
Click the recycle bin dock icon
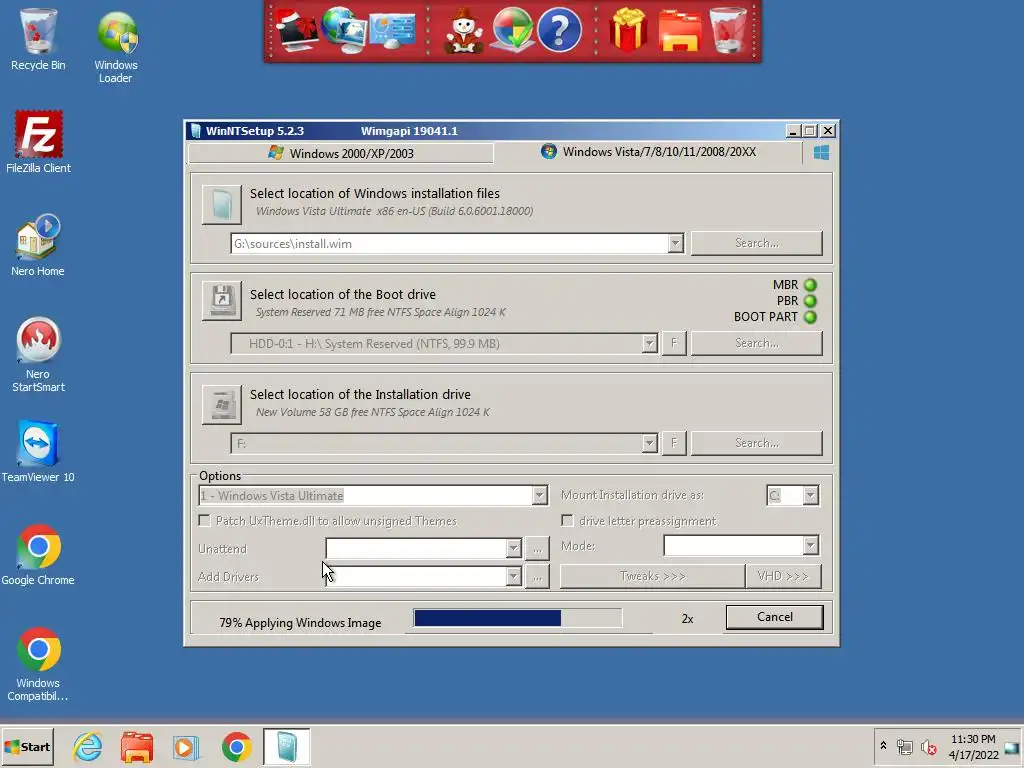point(728,30)
